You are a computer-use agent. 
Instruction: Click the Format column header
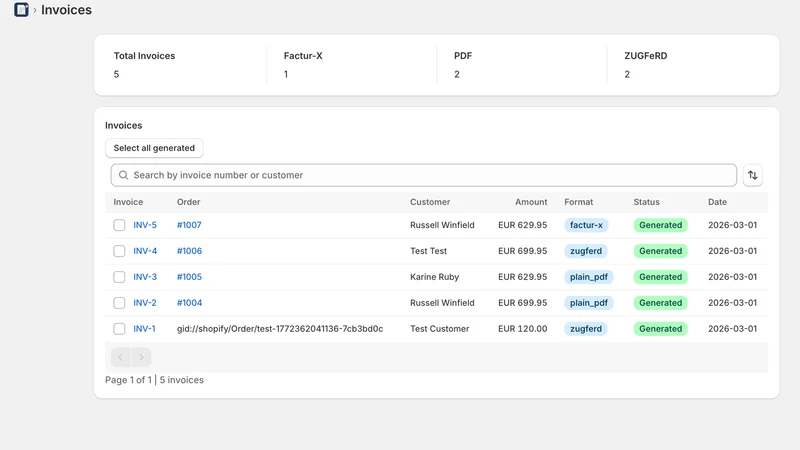(x=579, y=202)
